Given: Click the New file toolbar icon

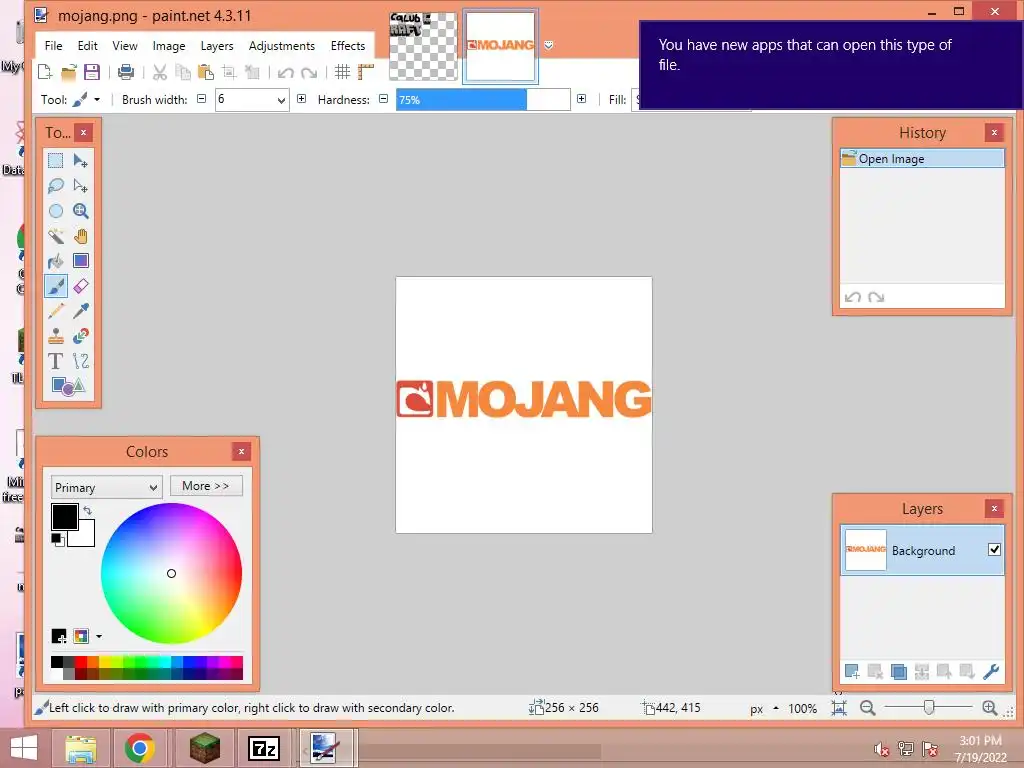Looking at the screenshot, I should [45, 72].
